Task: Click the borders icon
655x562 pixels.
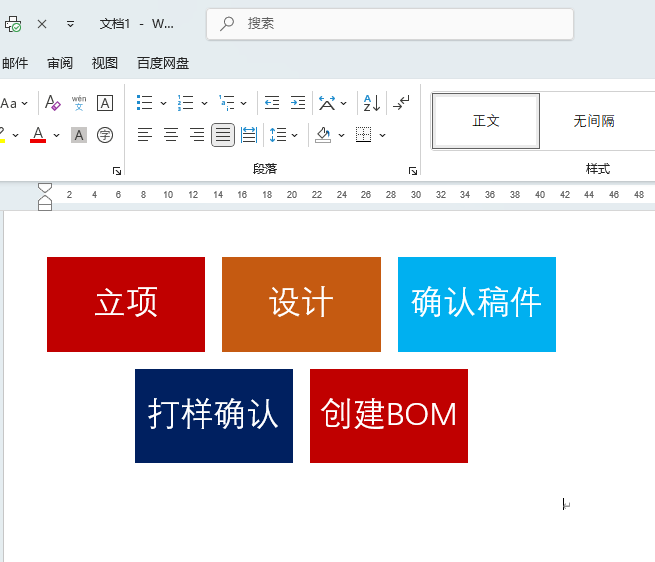Action: (363, 135)
